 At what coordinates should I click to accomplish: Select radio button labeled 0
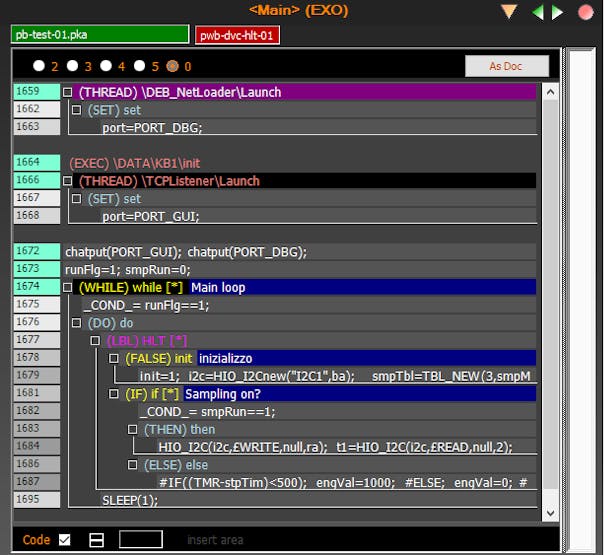tap(173, 66)
